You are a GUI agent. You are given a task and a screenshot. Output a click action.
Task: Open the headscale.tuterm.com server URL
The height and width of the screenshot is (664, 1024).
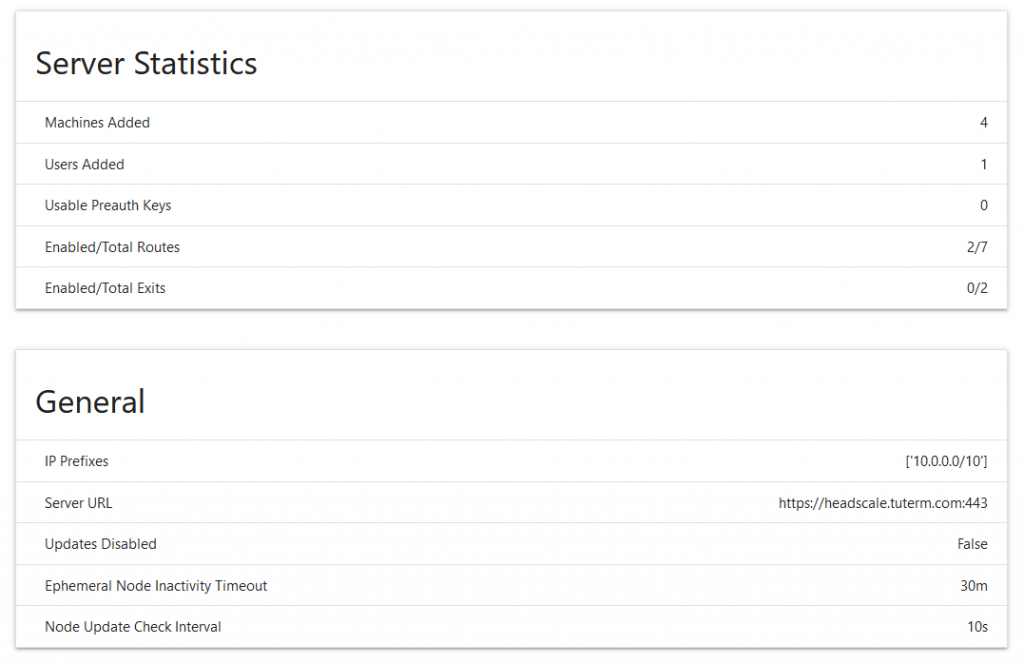tap(883, 503)
